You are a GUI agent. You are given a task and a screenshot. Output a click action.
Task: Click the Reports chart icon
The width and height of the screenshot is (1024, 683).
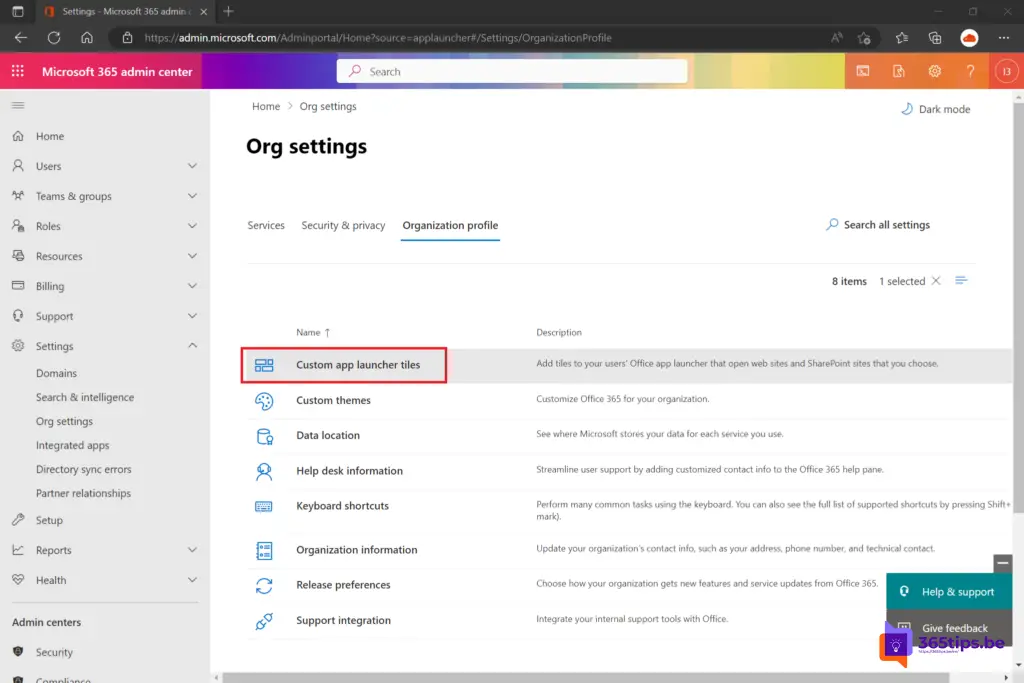click(x=18, y=550)
